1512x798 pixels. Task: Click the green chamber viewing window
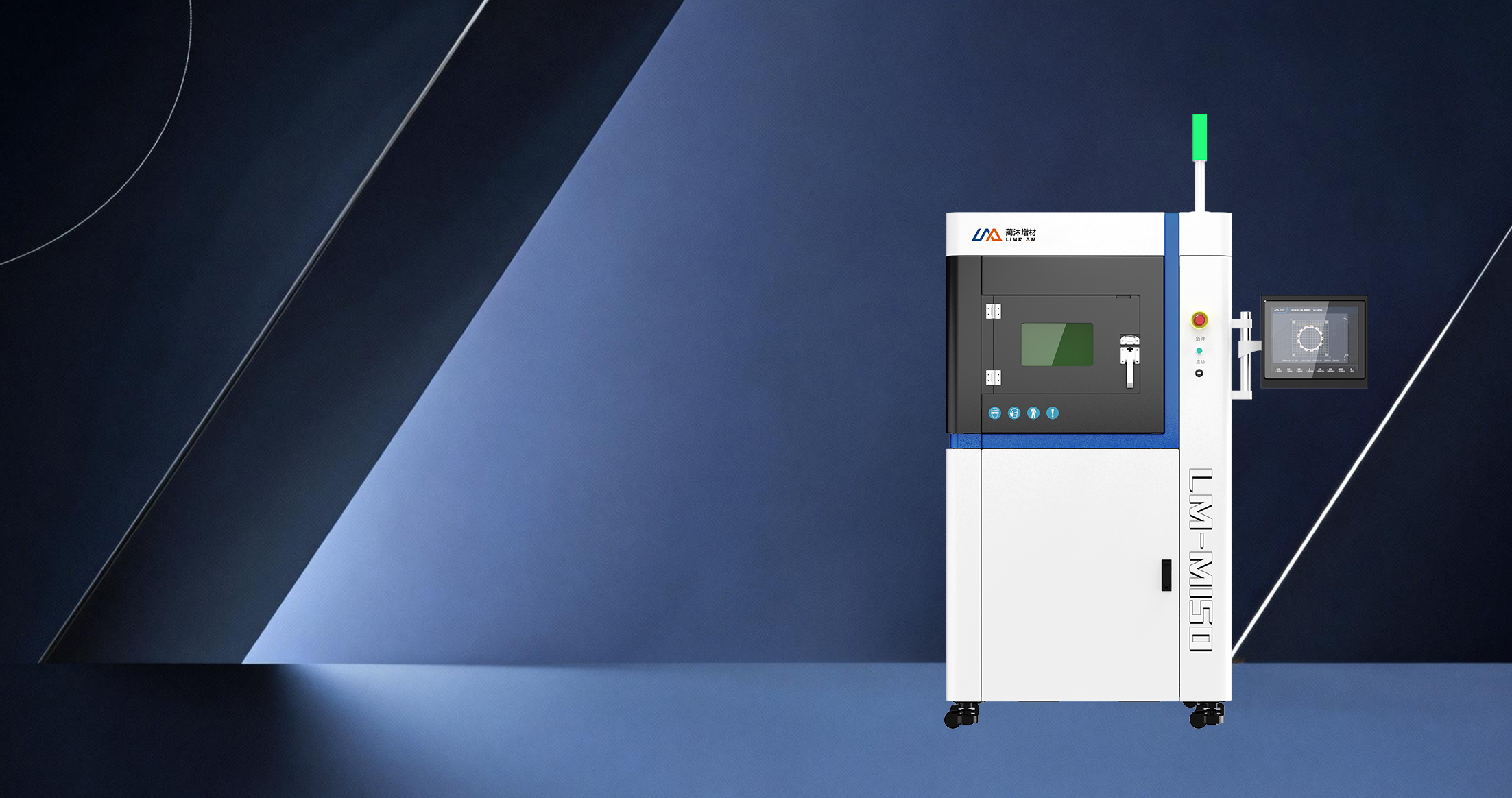pyautogui.click(x=1057, y=344)
